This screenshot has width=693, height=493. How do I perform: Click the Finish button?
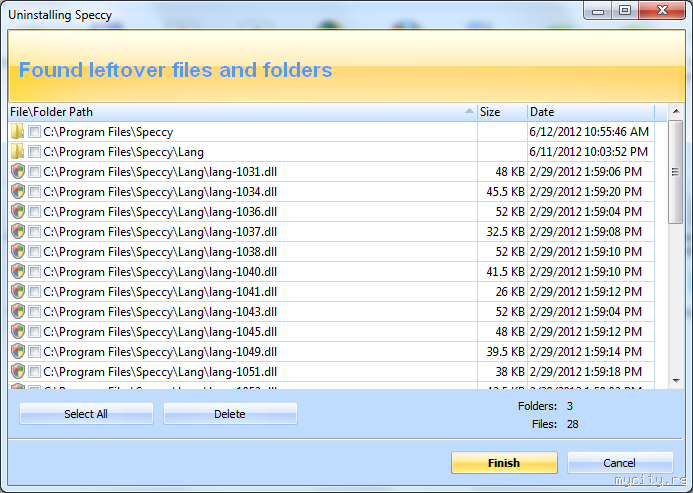point(504,463)
